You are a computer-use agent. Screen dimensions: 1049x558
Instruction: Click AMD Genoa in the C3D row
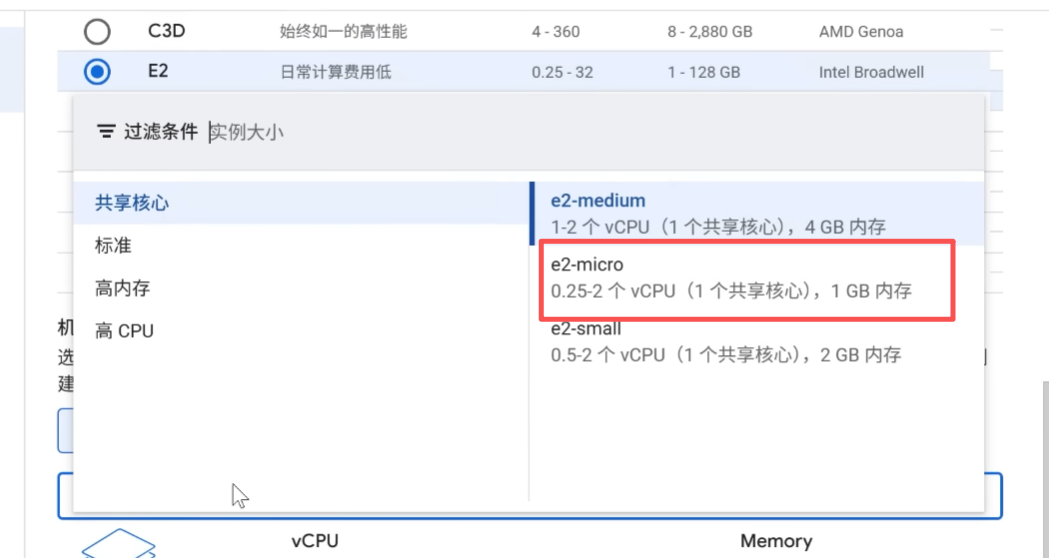coord(860,32)
